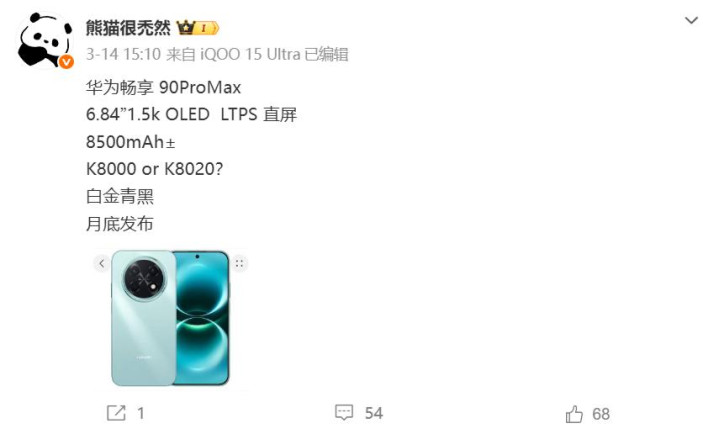The height and width of the screenshot is (434, 719).
Task: Open image grid view dots icon
Action: (239, 263)
